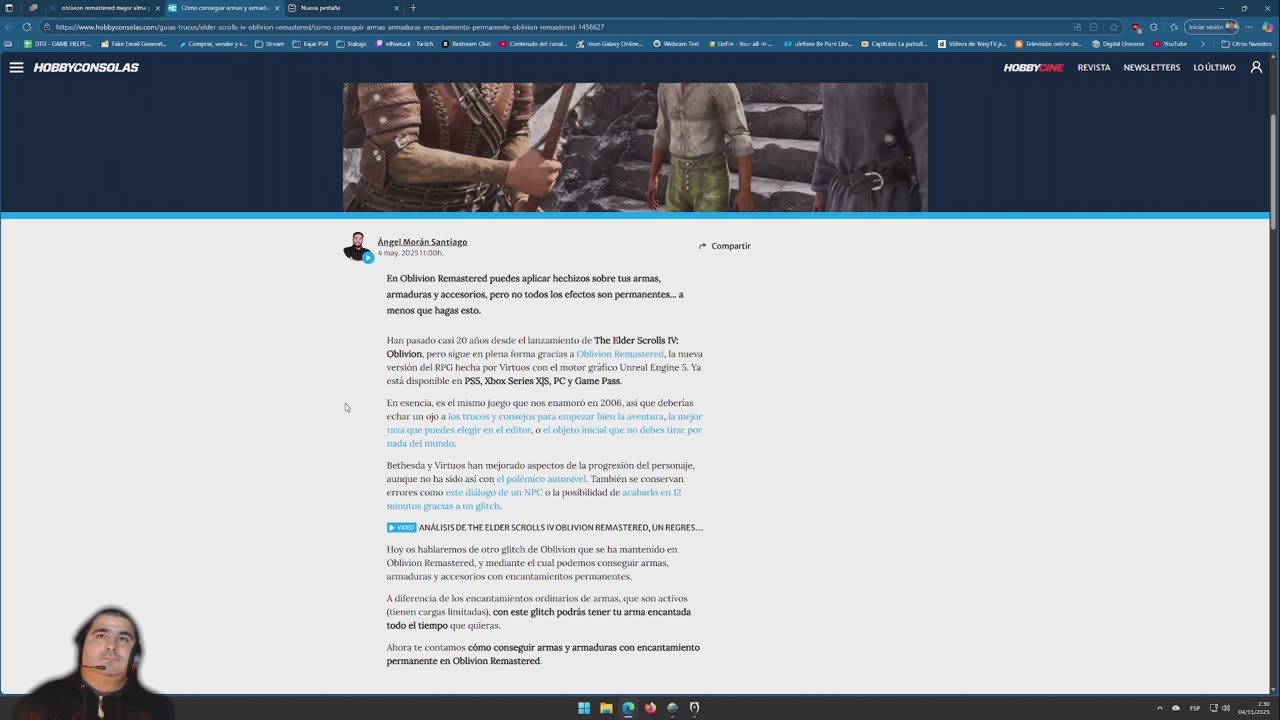
Task: Click the Windows Start button
Action: click(x=584, y=708)
